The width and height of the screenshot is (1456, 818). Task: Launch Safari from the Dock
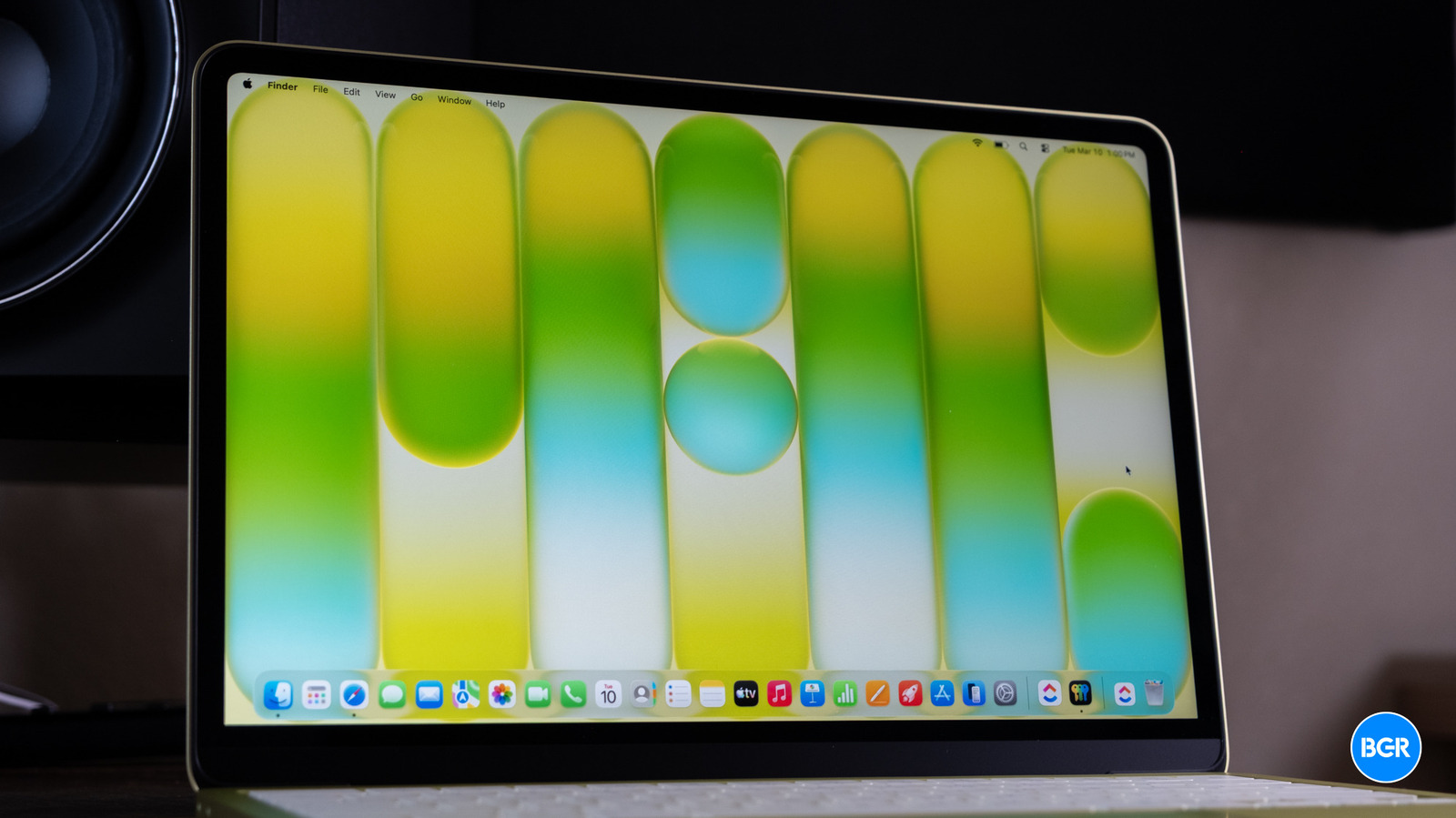354,695
